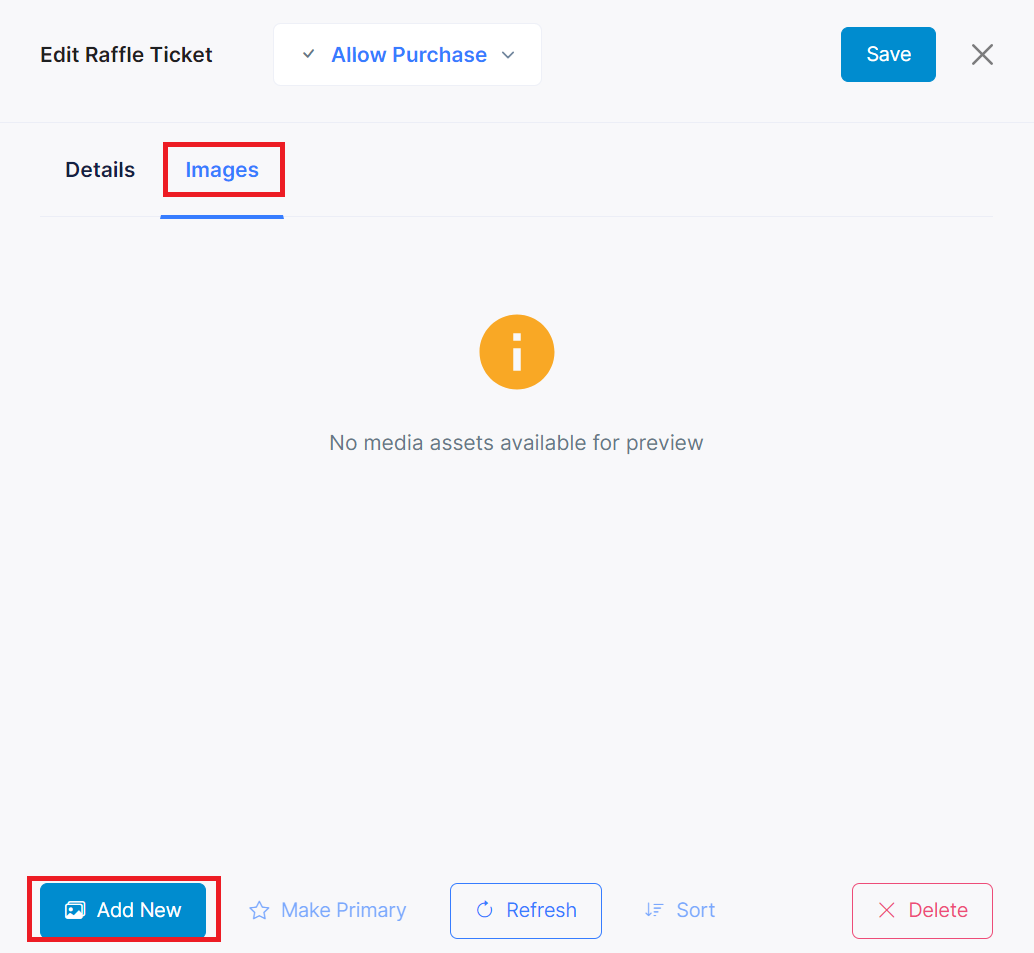Click the Sort text label
The image size is (1034, 953).
click(x=695, y=910)
